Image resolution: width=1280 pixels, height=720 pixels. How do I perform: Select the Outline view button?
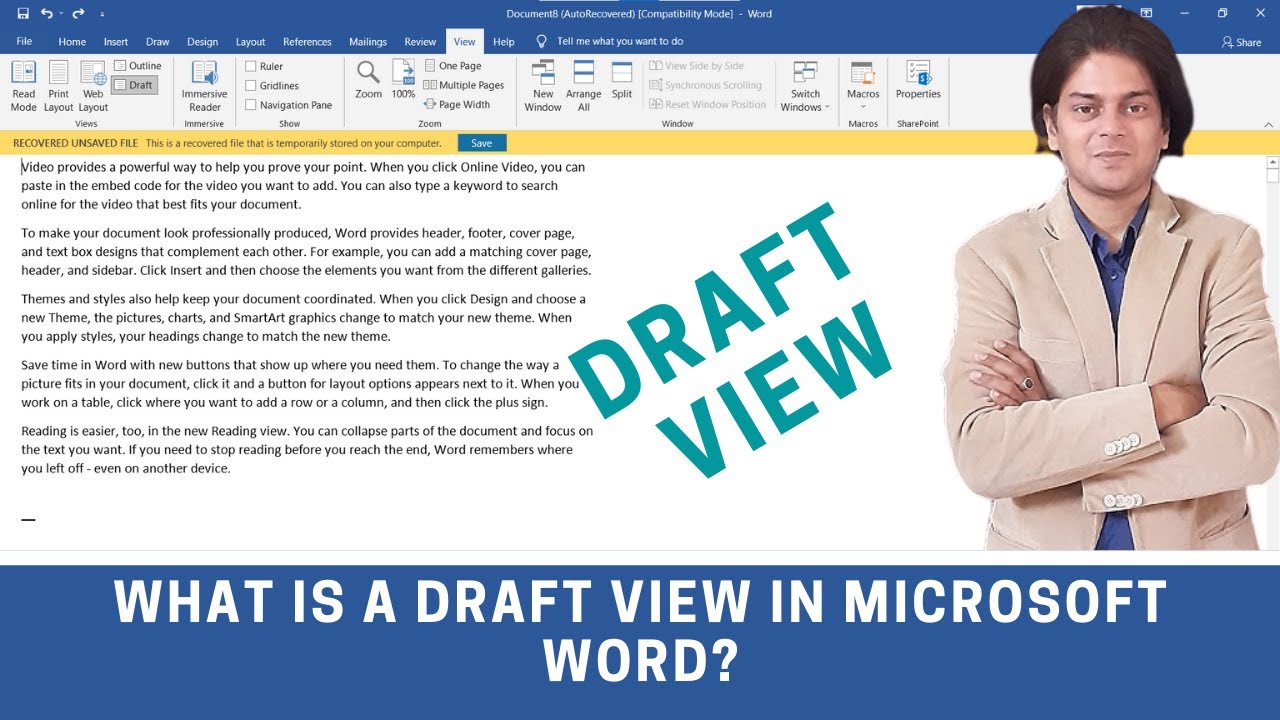[137, 66]
